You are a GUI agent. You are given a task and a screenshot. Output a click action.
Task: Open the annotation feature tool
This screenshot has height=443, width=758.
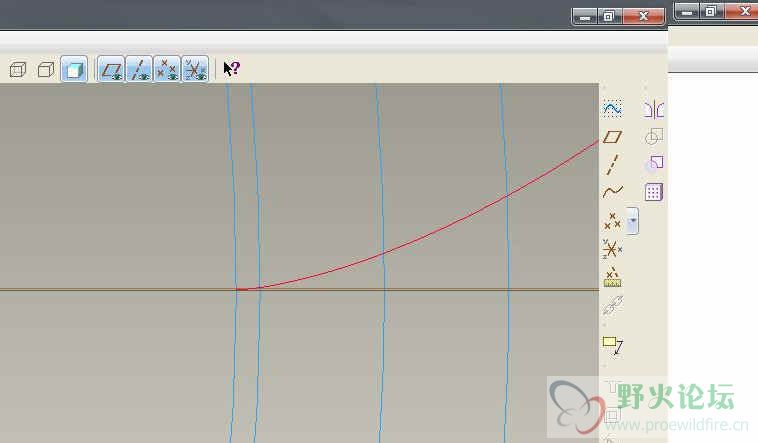point(612,346)
